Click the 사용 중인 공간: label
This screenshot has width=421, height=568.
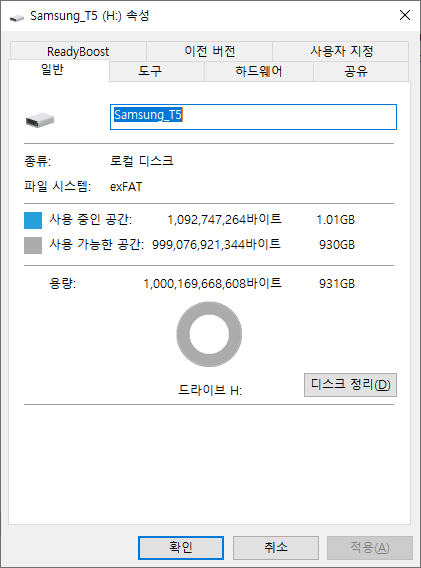click(x=91, y=220)
